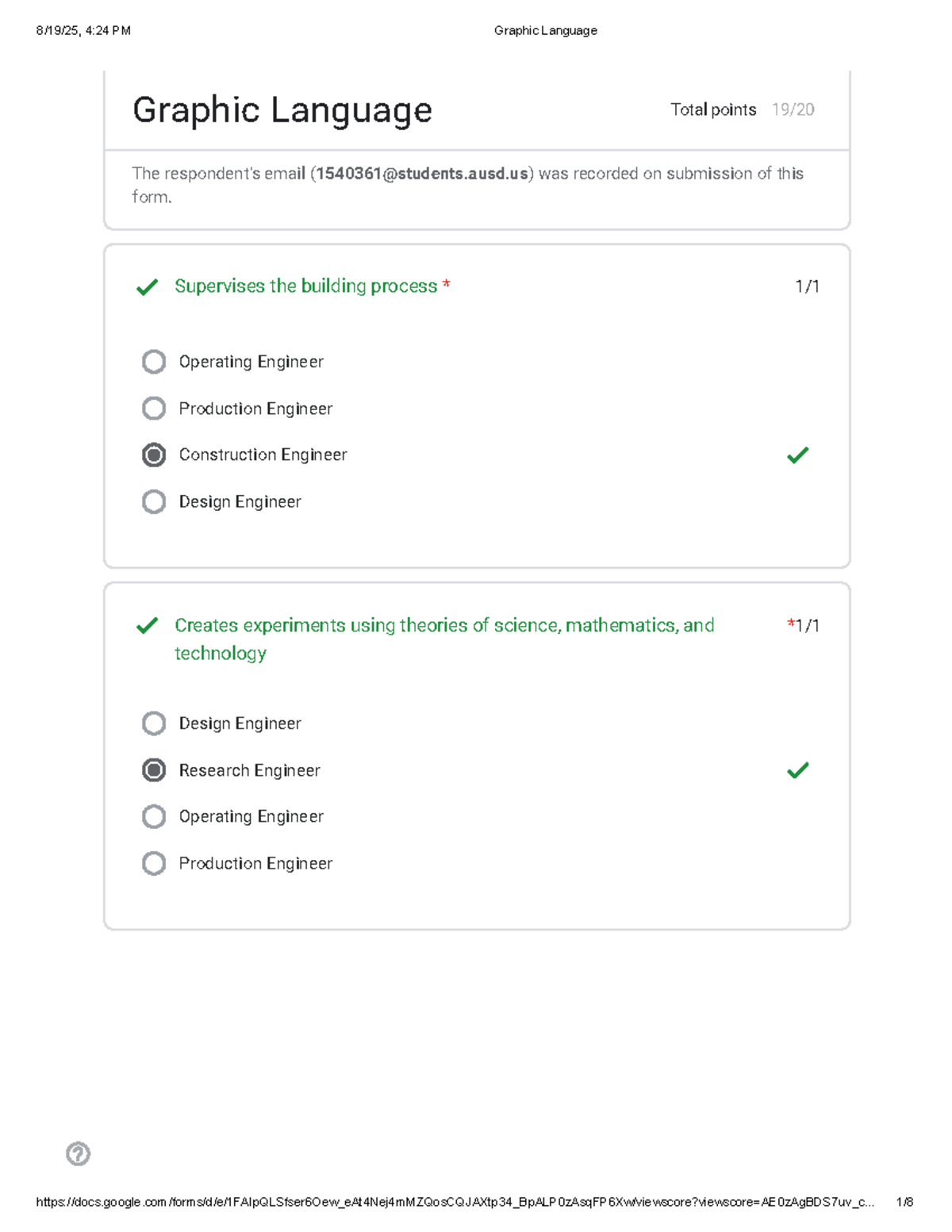
Task: Click green checkmark beside Supervises the building process
Action: click(x=147, y=286)
